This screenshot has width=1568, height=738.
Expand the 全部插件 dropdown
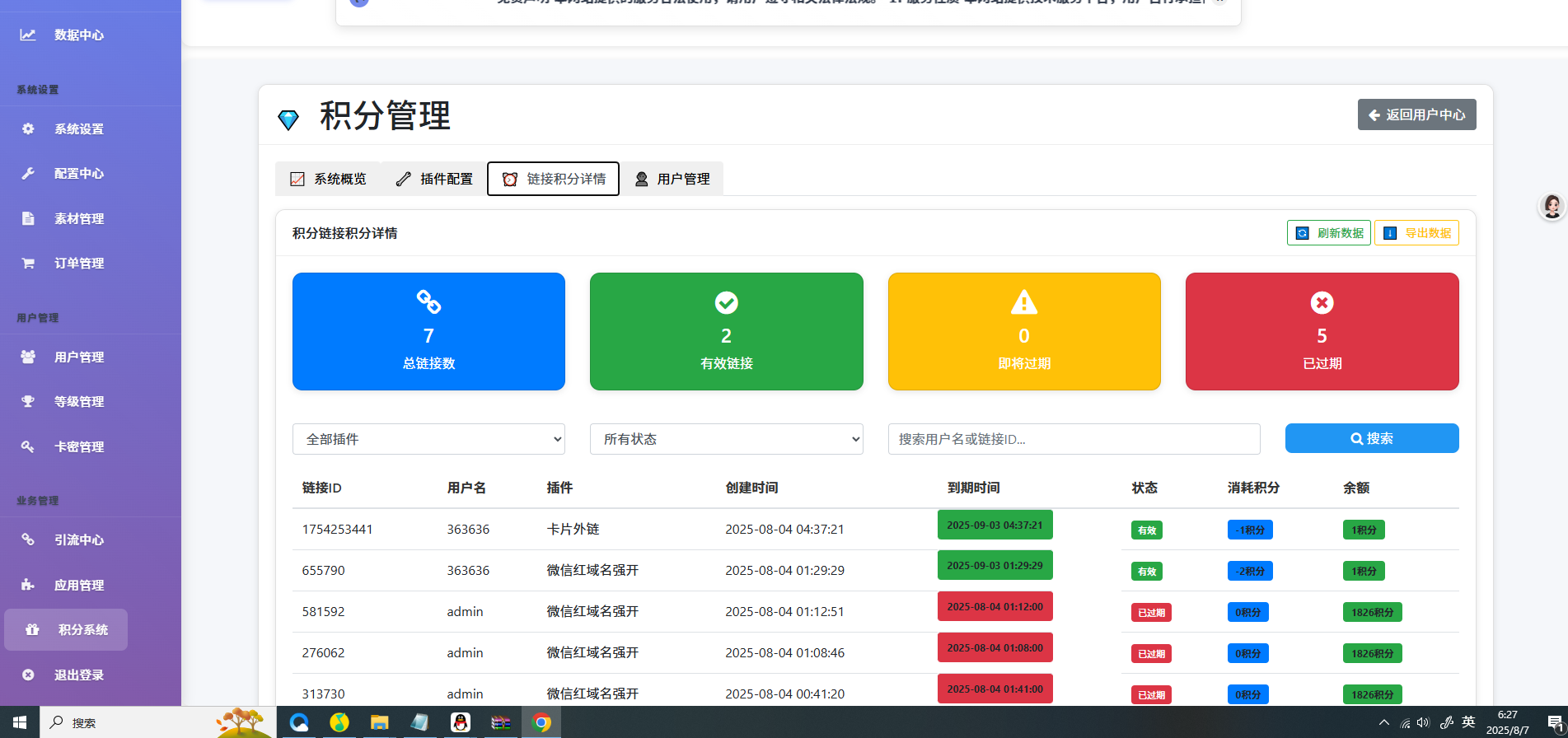pyautogui.click(x=428, y=439)
